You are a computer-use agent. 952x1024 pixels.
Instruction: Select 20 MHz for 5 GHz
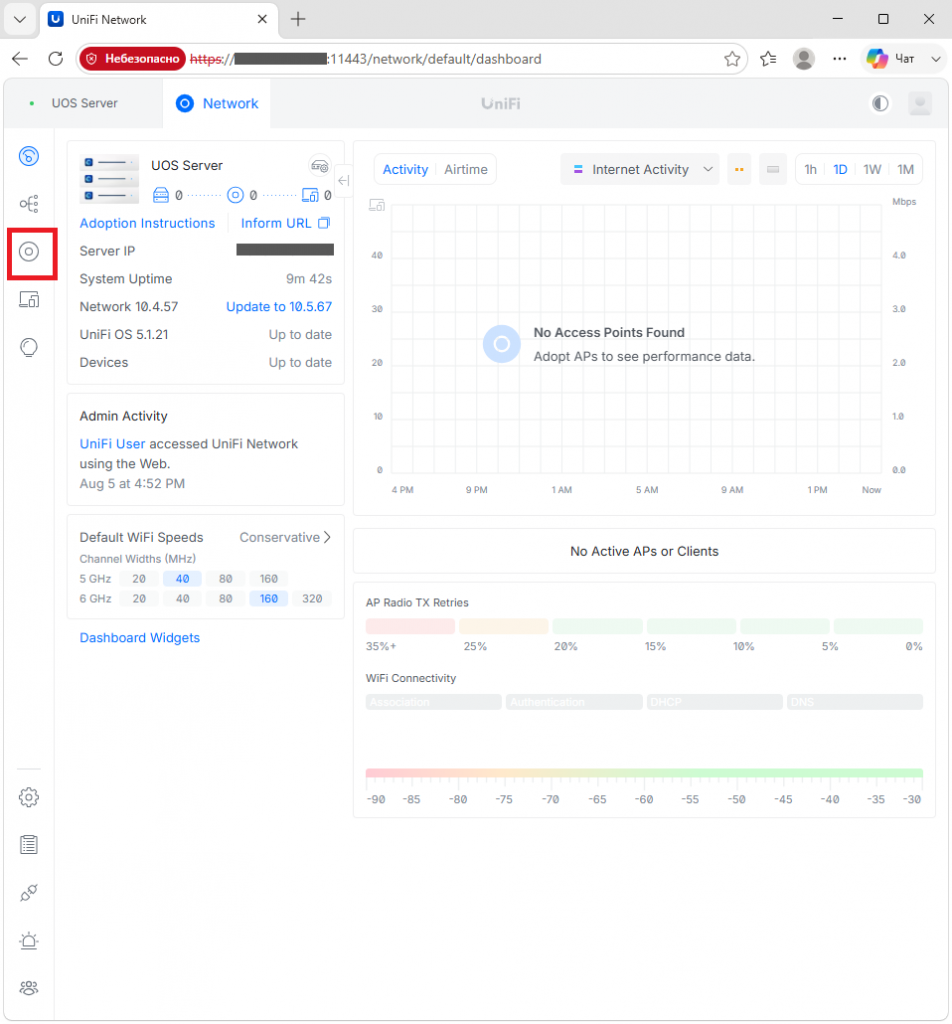139,579
